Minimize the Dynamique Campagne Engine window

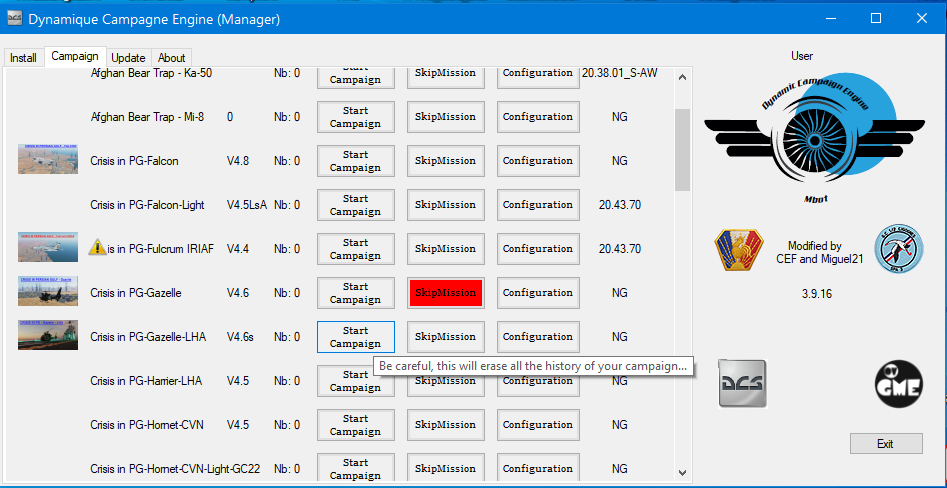(x=830, y=19)
